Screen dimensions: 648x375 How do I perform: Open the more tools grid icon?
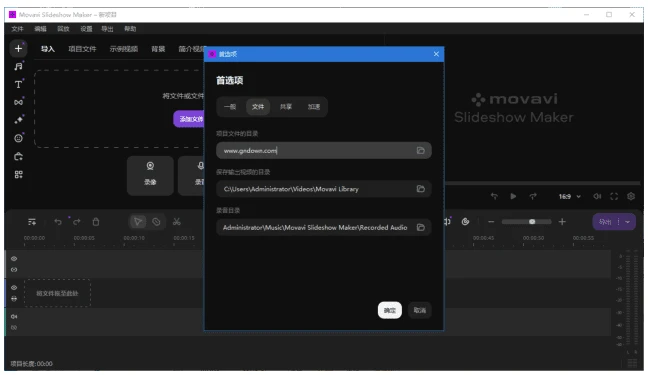coord(18,174)
